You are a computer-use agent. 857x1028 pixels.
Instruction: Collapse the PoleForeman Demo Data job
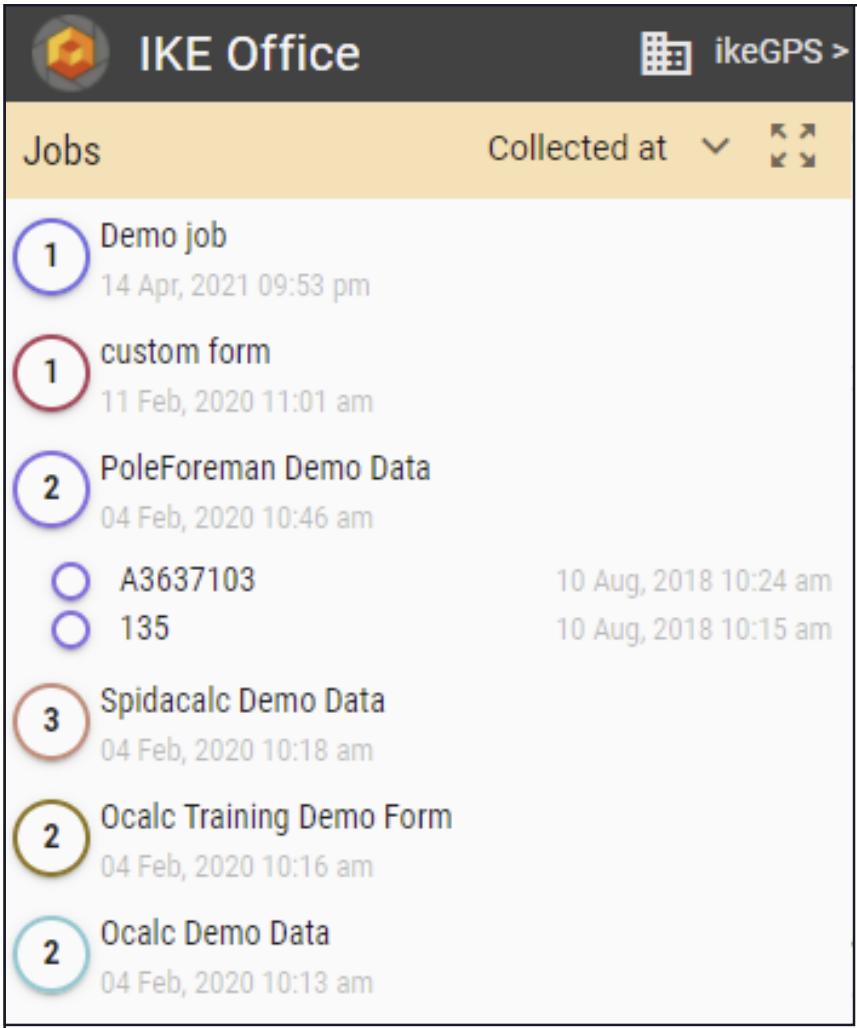[265, 469]
